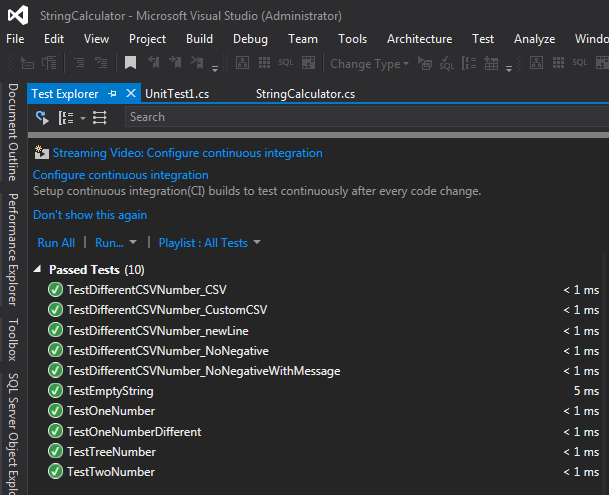
Task: Collapse the Passed Tests group triangle
Action: coord(37,269)
